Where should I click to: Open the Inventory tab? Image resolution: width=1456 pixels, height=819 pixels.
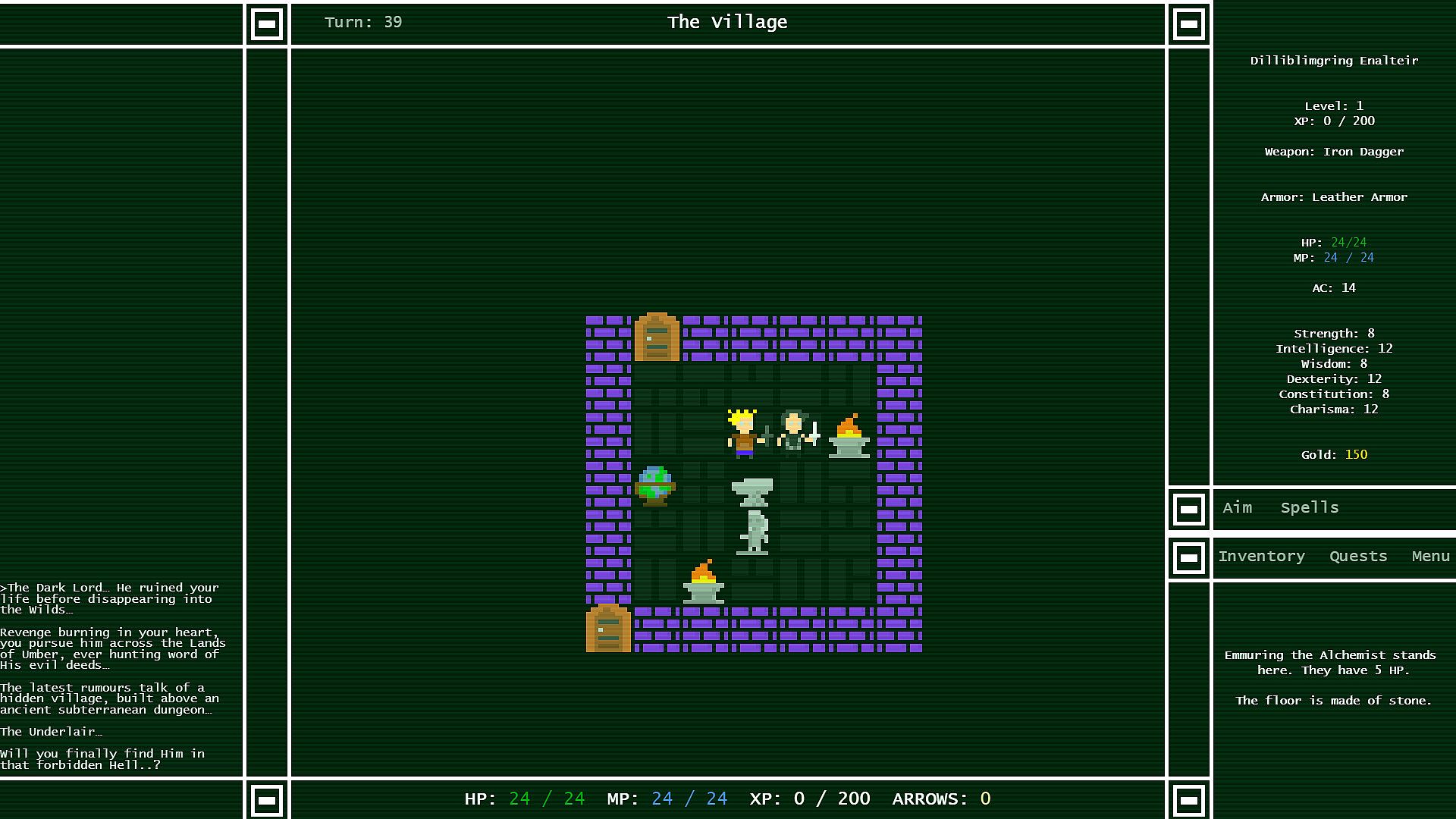tap(1261, 557)
